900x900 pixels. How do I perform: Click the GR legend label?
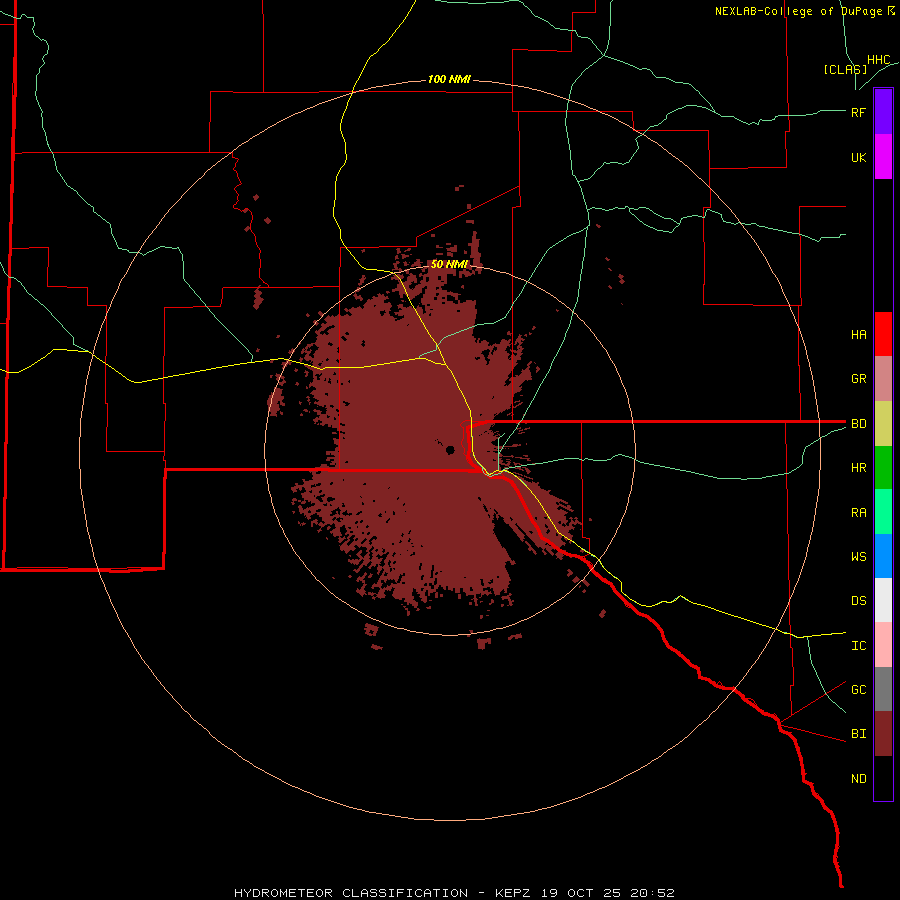(x=858, y=379)
